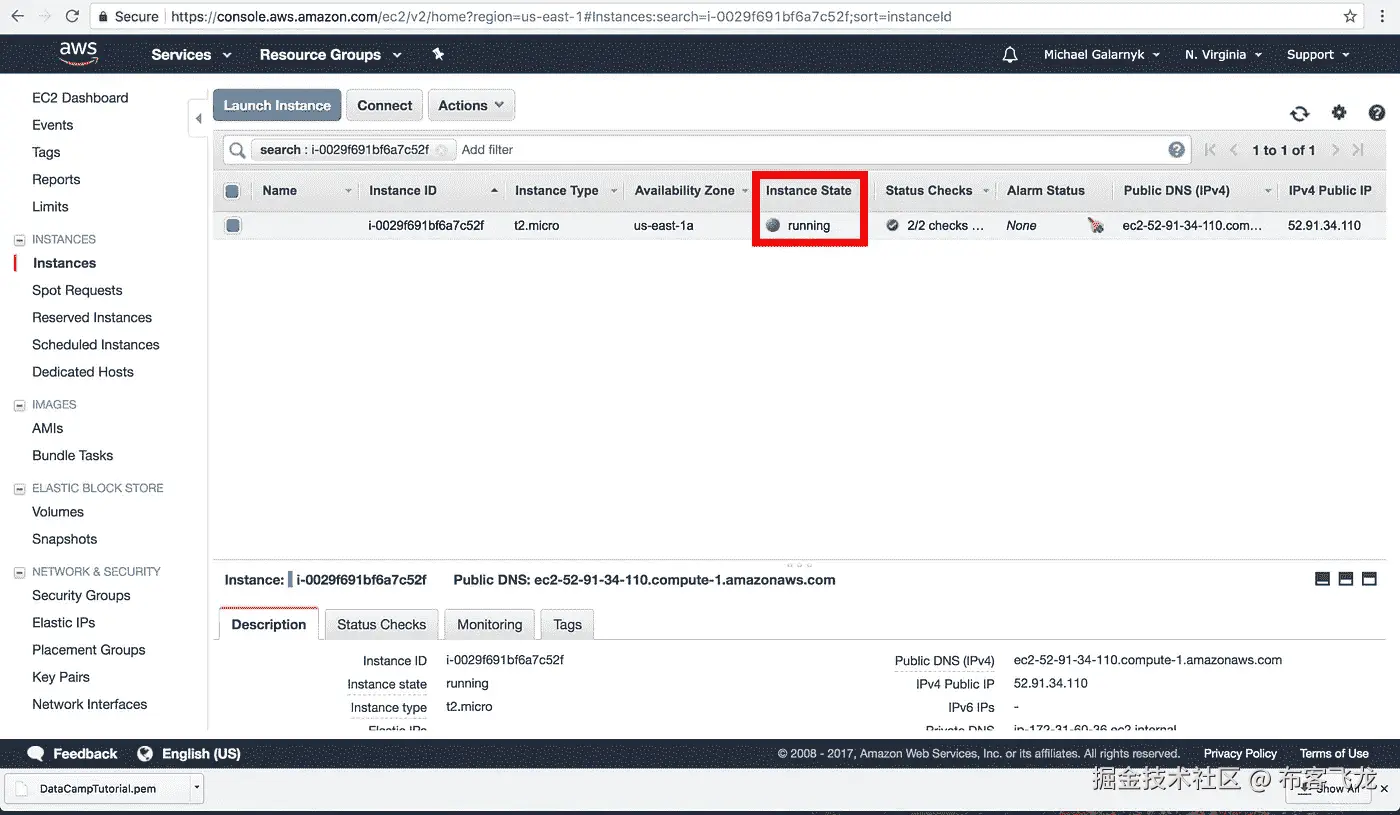This screenshot has width=1400, height=815.
Task: Click public IP 52.91.34.110 in row
Action: [1324, 226]
